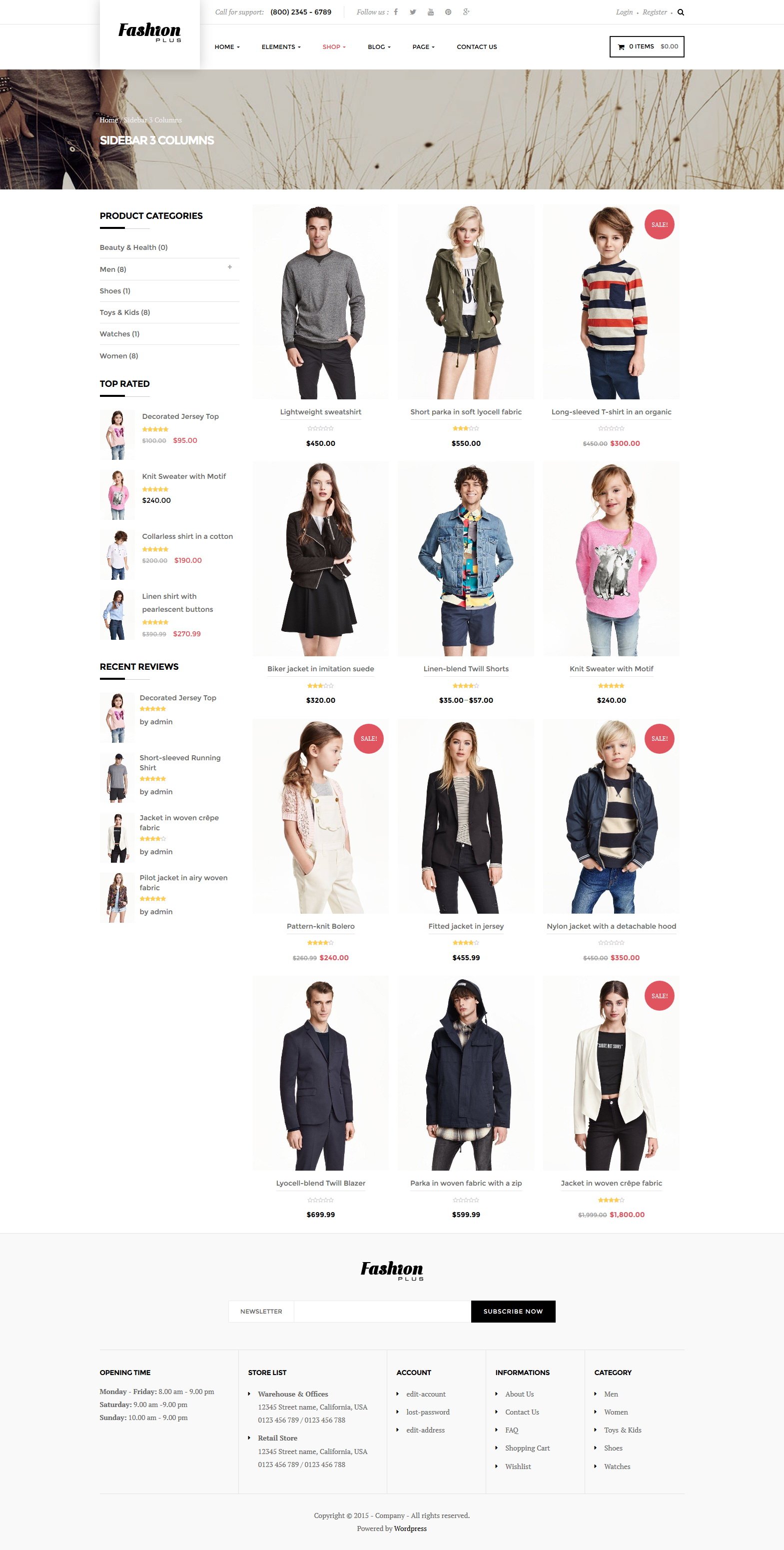
Task: Expand the Men category plus toggle
Action: coord(230,267)
